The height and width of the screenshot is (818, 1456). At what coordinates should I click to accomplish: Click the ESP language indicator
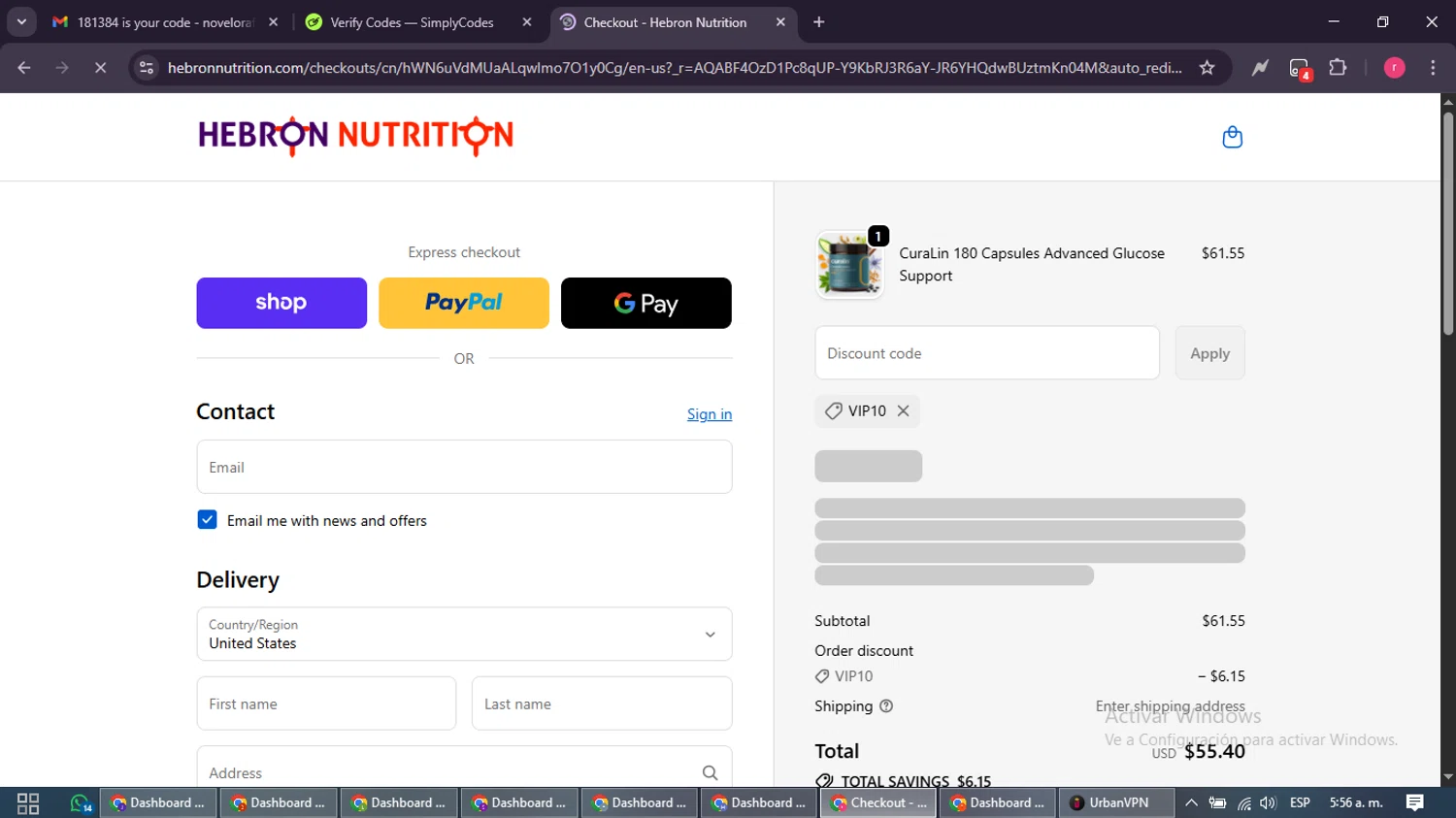click(1300, 803)
